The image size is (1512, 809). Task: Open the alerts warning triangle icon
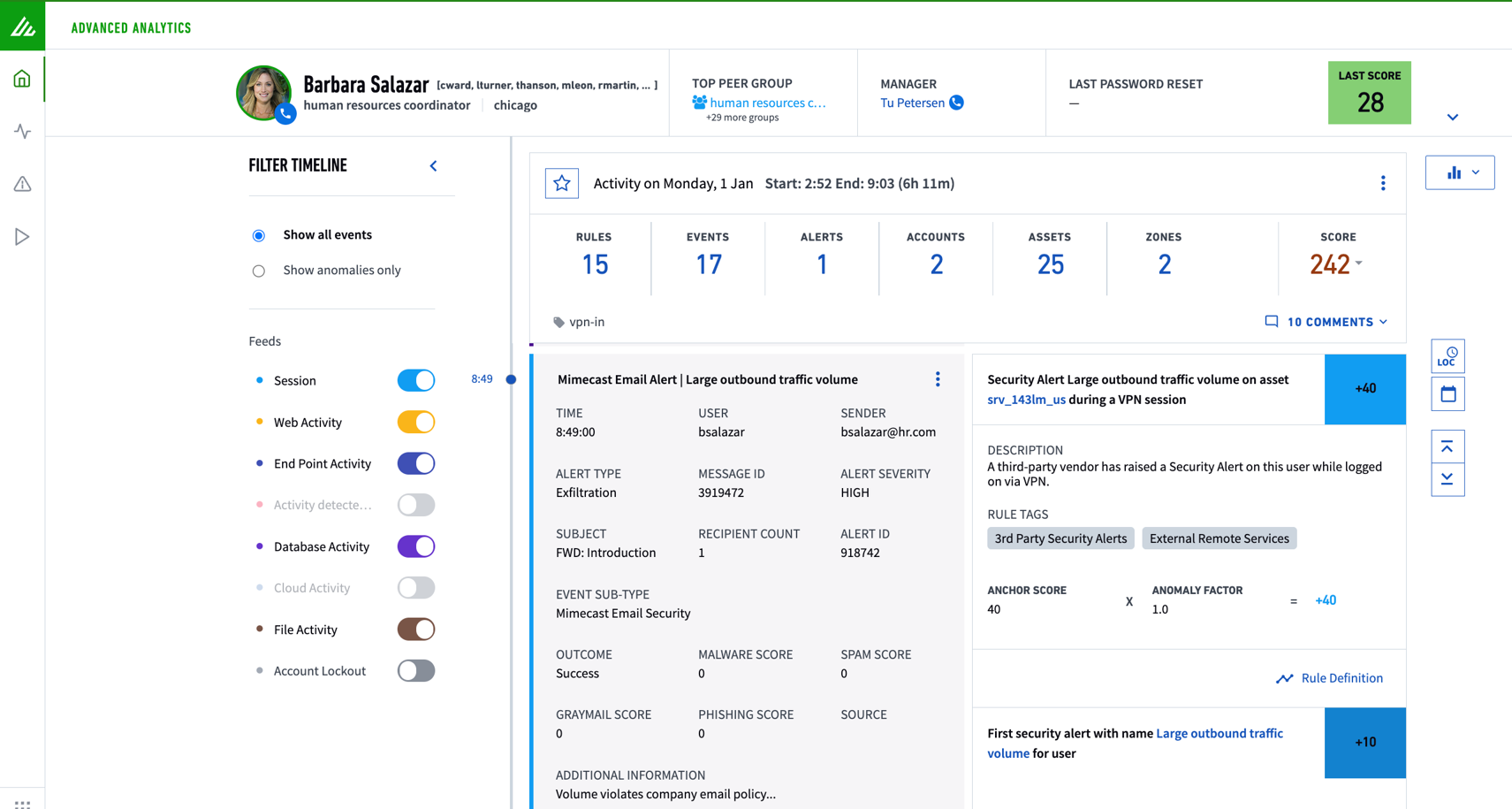22,184
